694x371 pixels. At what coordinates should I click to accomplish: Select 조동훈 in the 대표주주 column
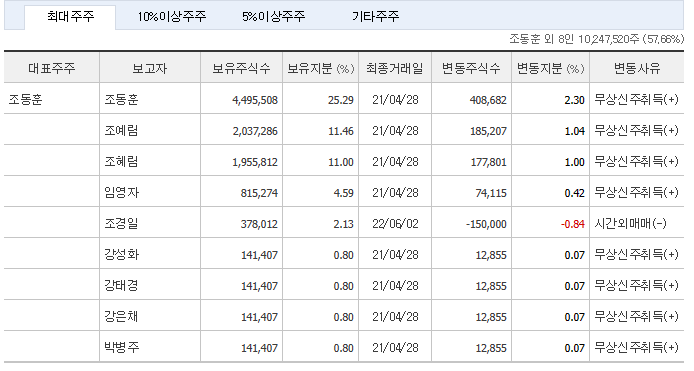click(25, 100)
